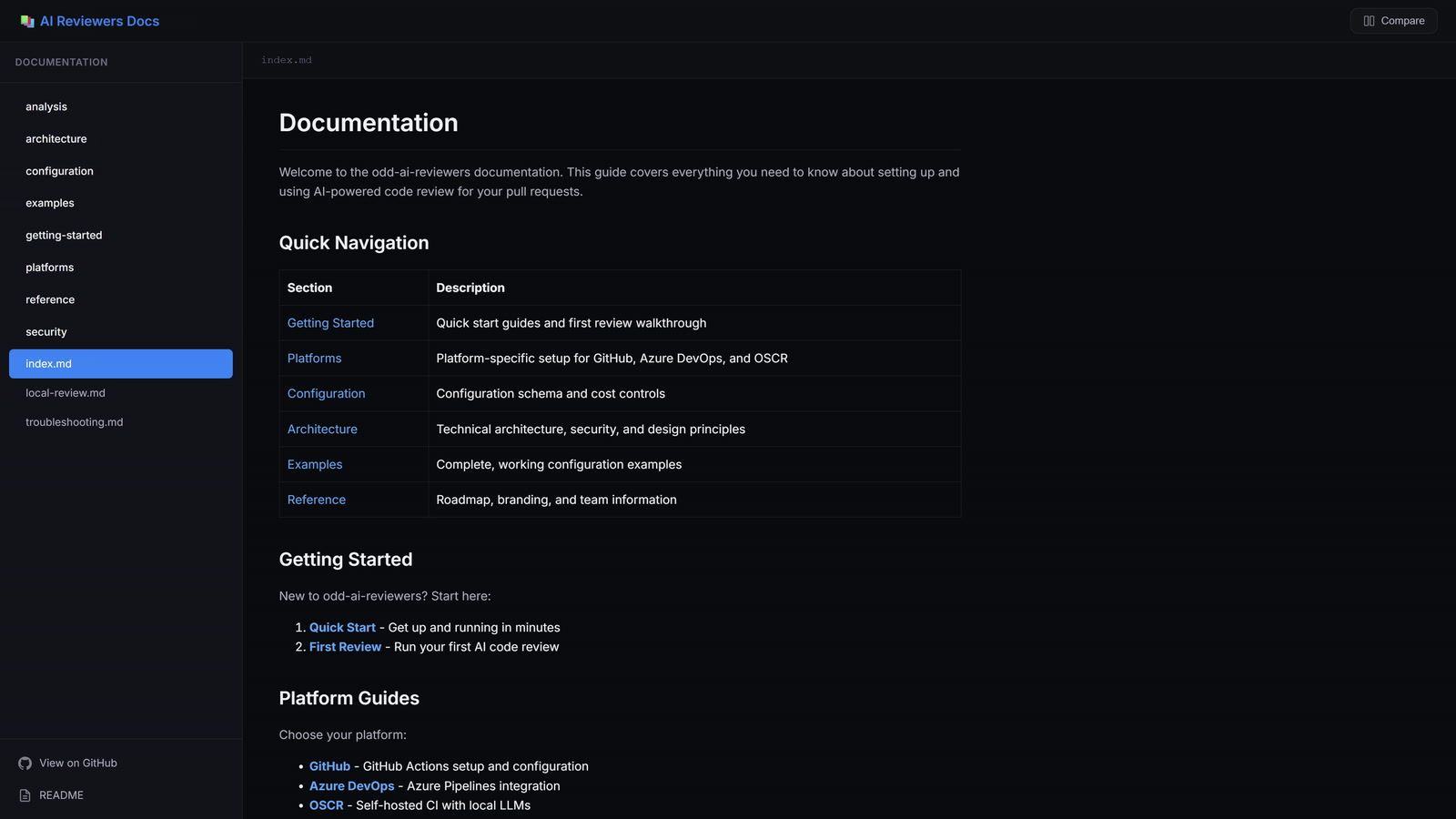The image size is (1456, 819).
Task: Follow the Reference table link
Action: coord(317,500)
